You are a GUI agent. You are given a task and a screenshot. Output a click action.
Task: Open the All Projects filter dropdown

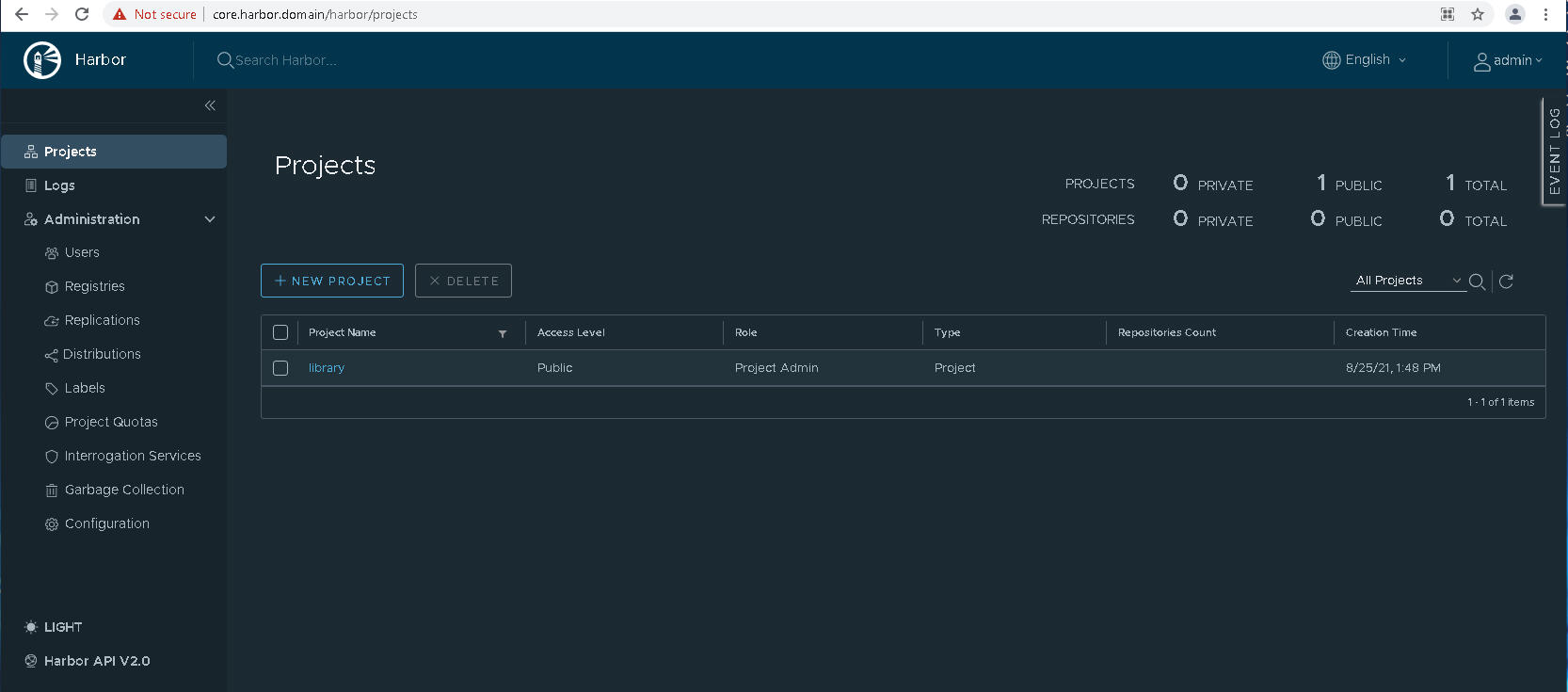point(1408,281)
